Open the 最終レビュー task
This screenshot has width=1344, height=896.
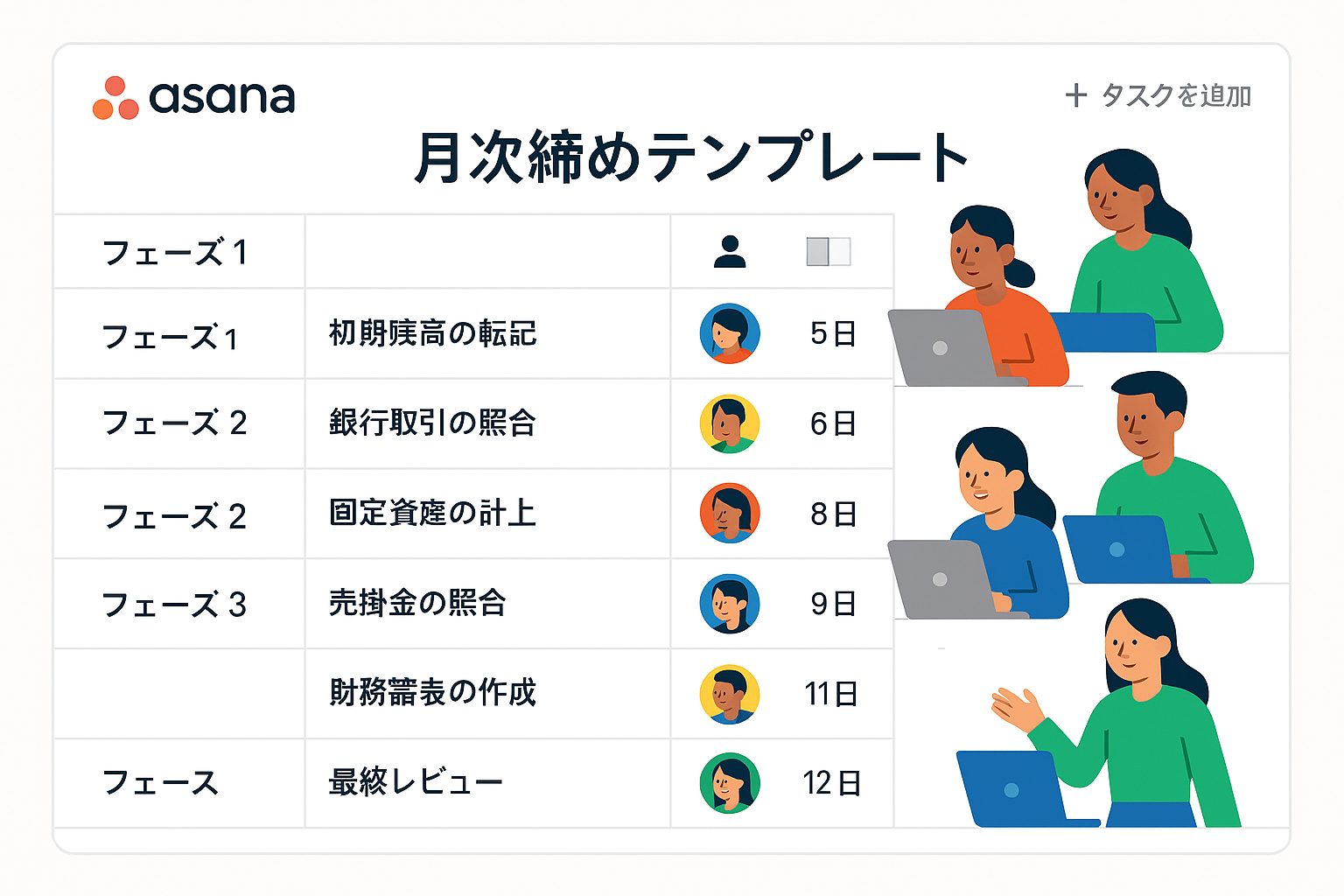tap(416, 782)
